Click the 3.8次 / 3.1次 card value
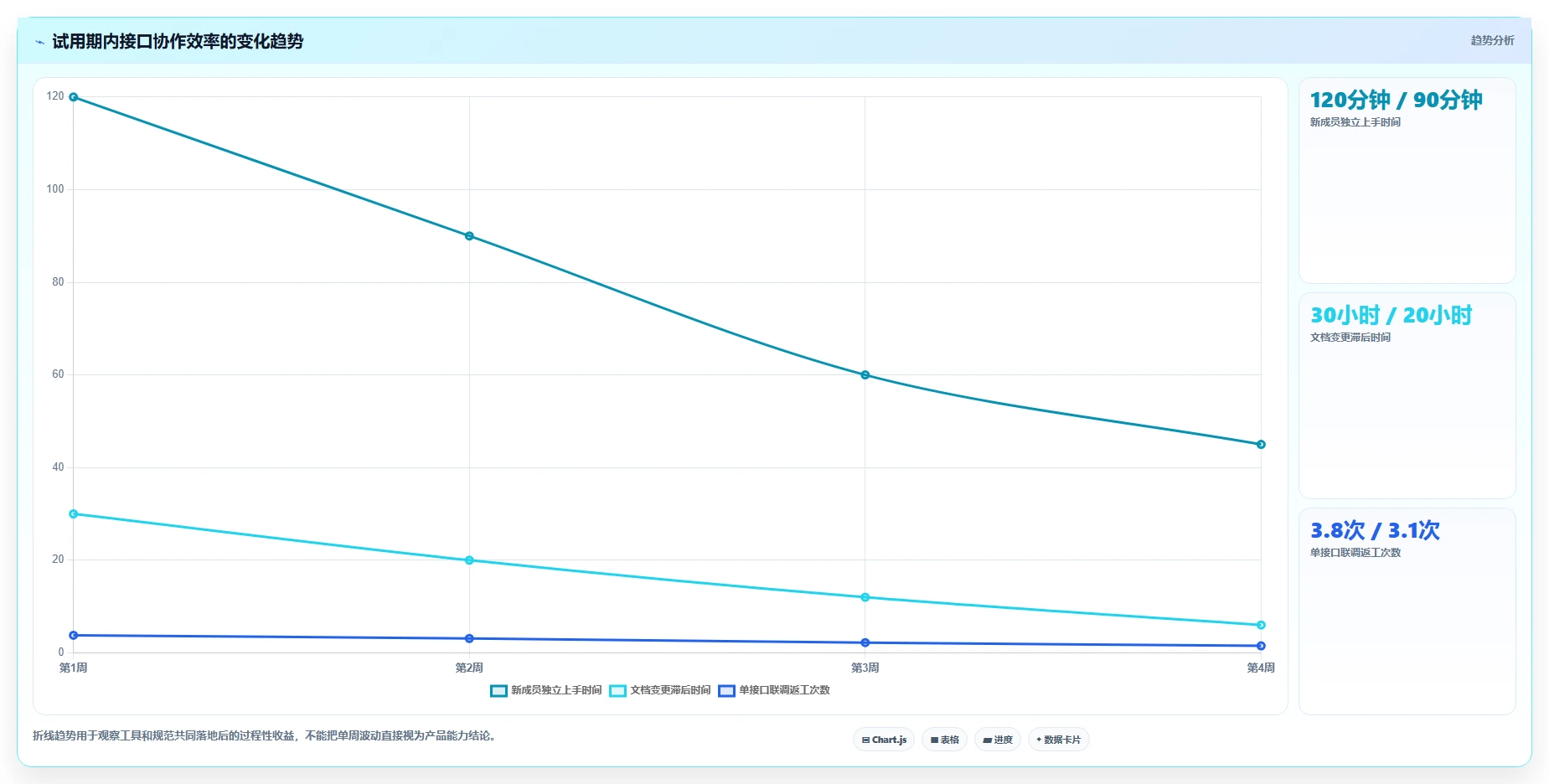The image size is (1549, 784). (1375, 531)
